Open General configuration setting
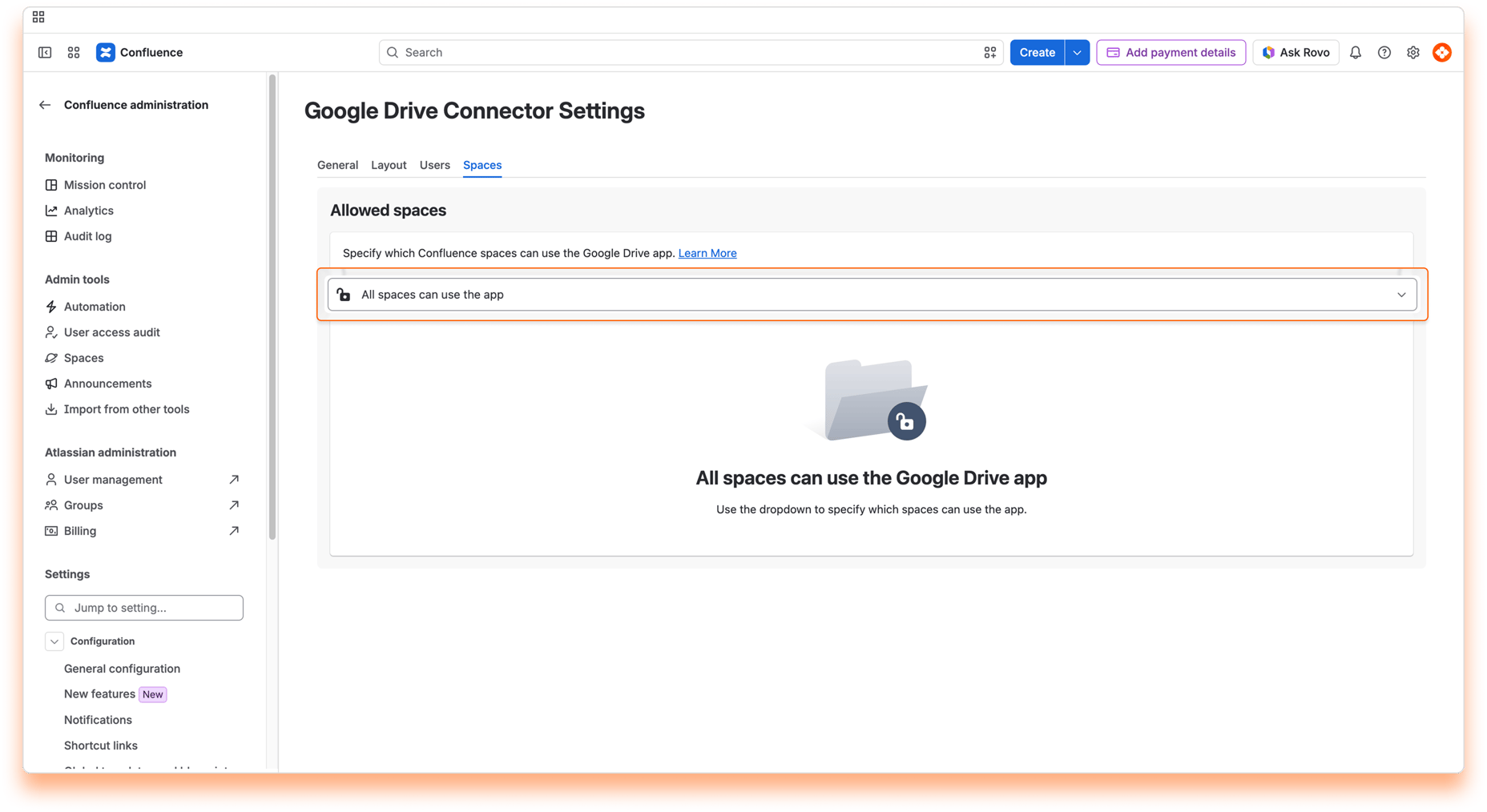Screen dimensions: 1487x812 (x=122, y=669)
